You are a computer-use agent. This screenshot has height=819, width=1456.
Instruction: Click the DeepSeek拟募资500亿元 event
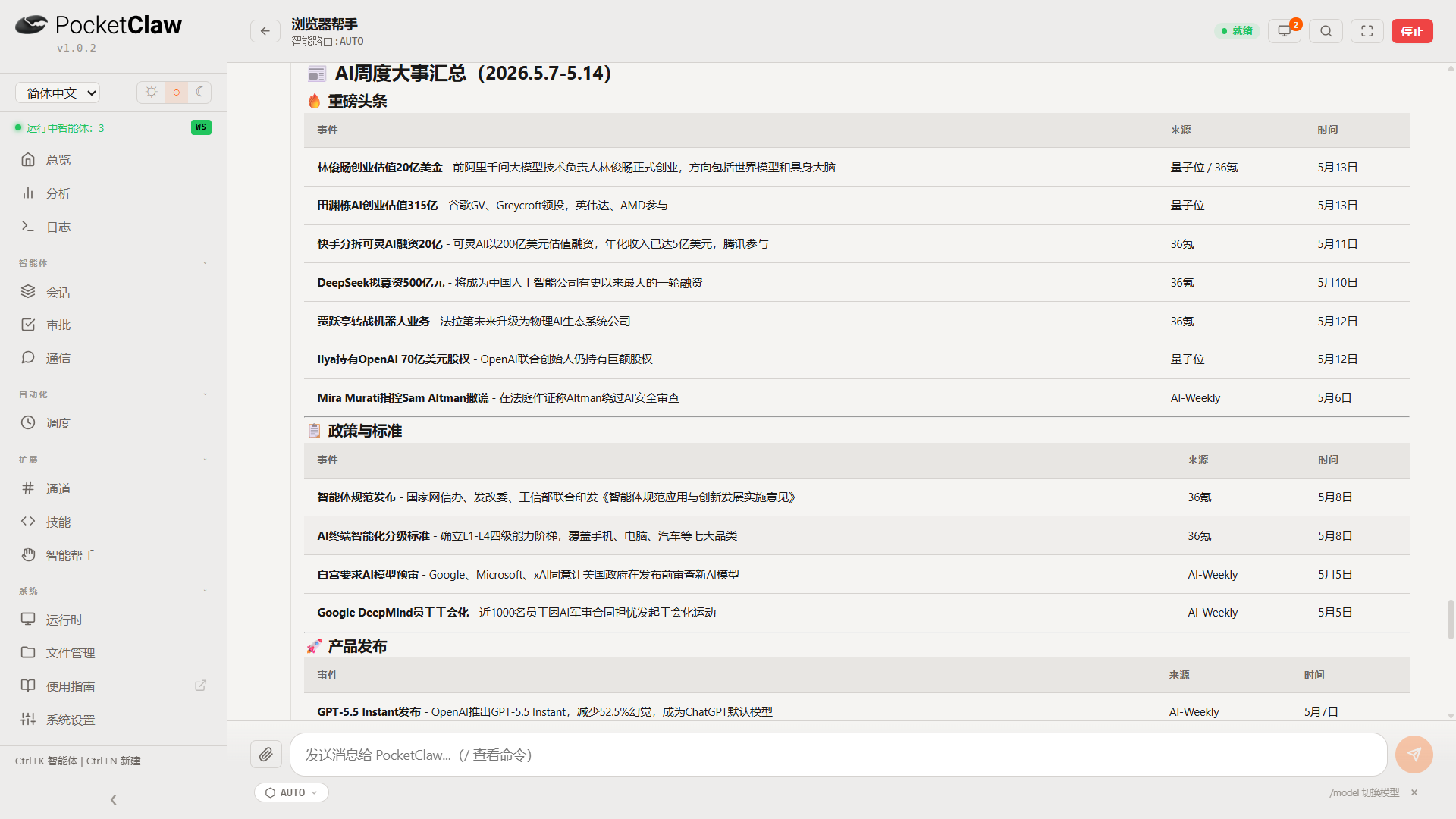[x=381, y=283]
